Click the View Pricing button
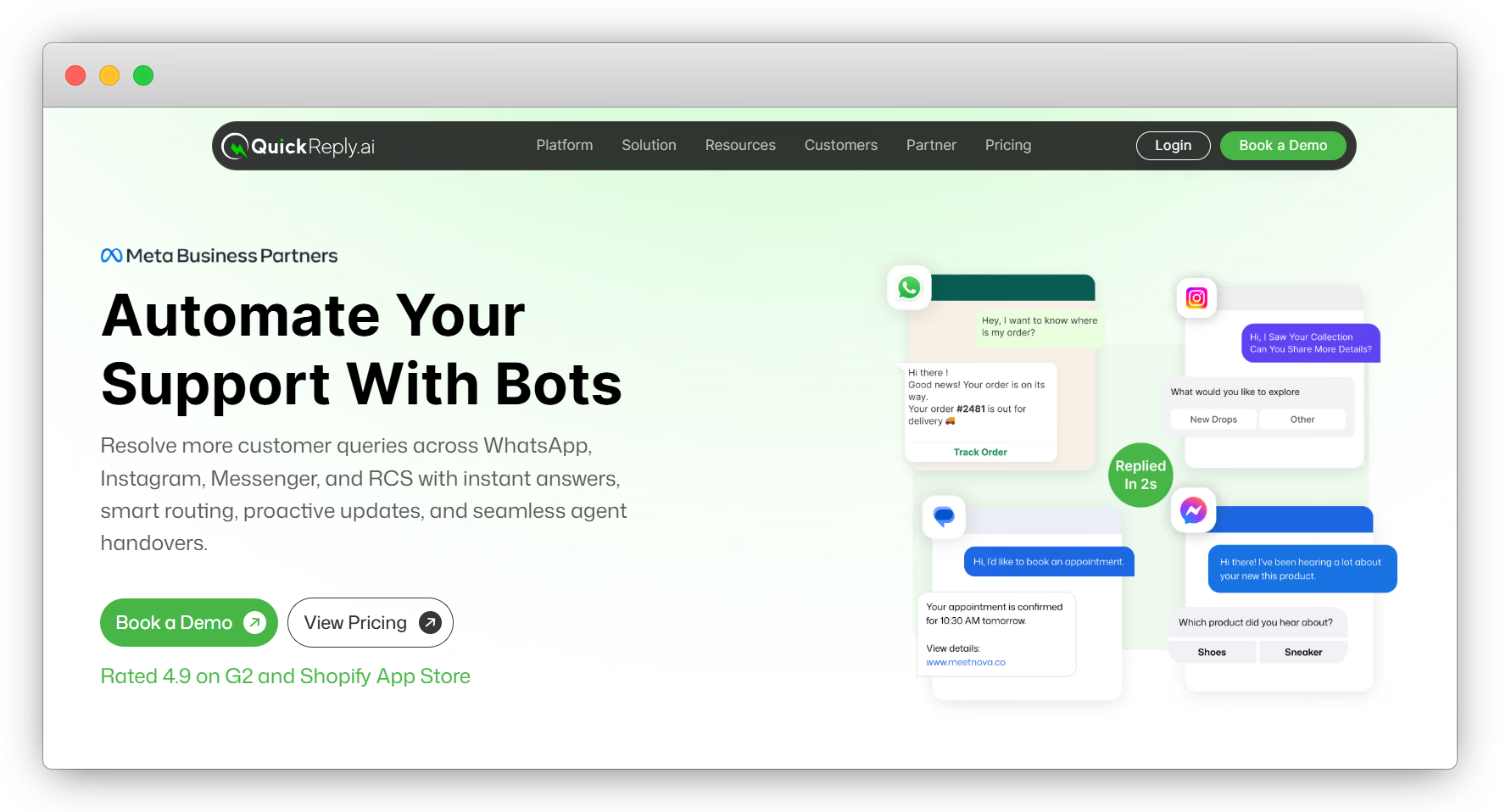1500x812 pixels. [x=371, y=622]
